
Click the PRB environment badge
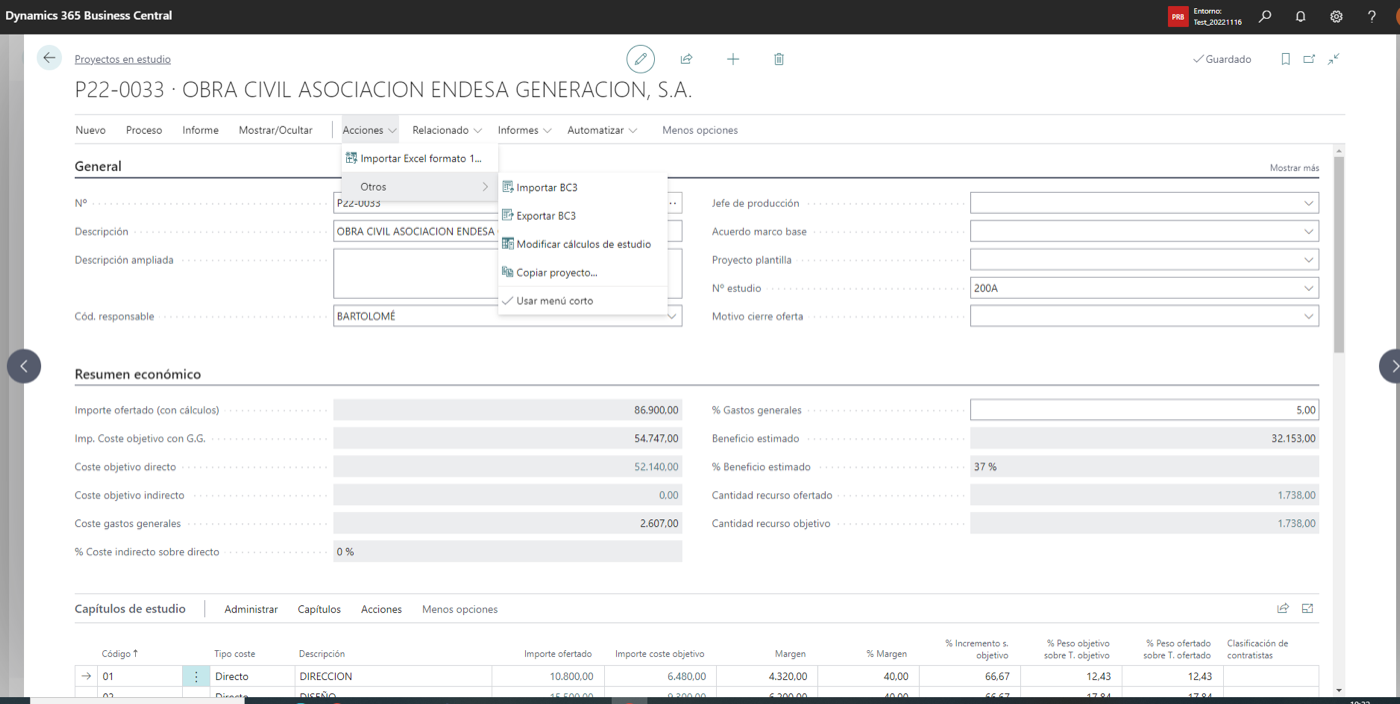(1178, 17)
